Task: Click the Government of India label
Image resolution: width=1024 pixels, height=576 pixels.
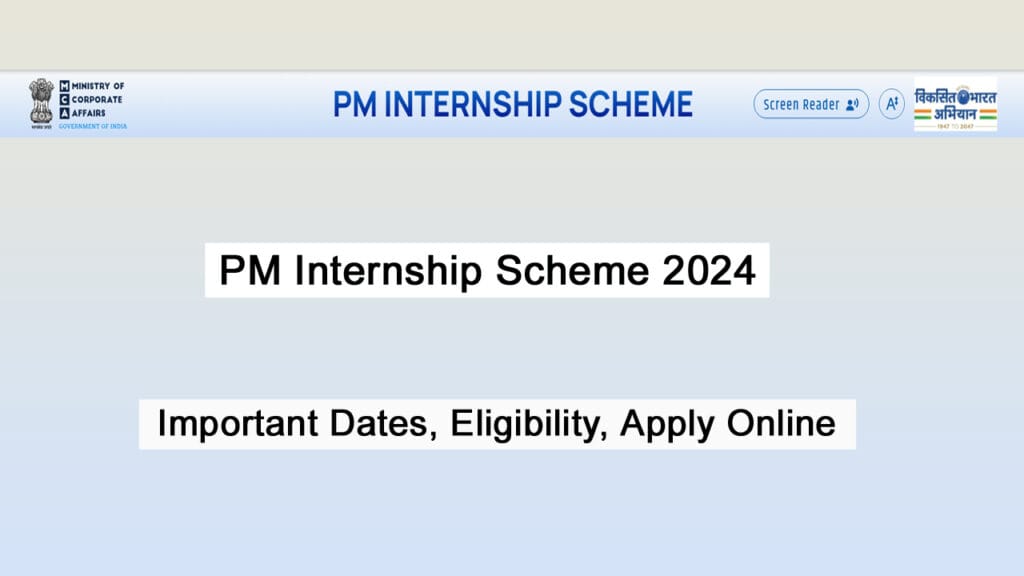Action: click(92, 126)
